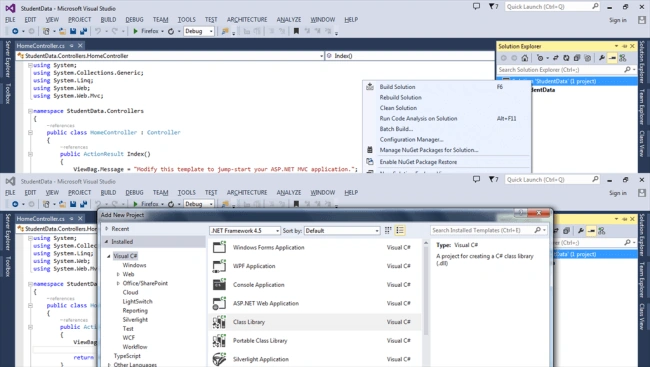Click Quick Launch search box in top window
The height and width of the screenshot is (367, 650).
pyautogui.click(x=552, y=7)
